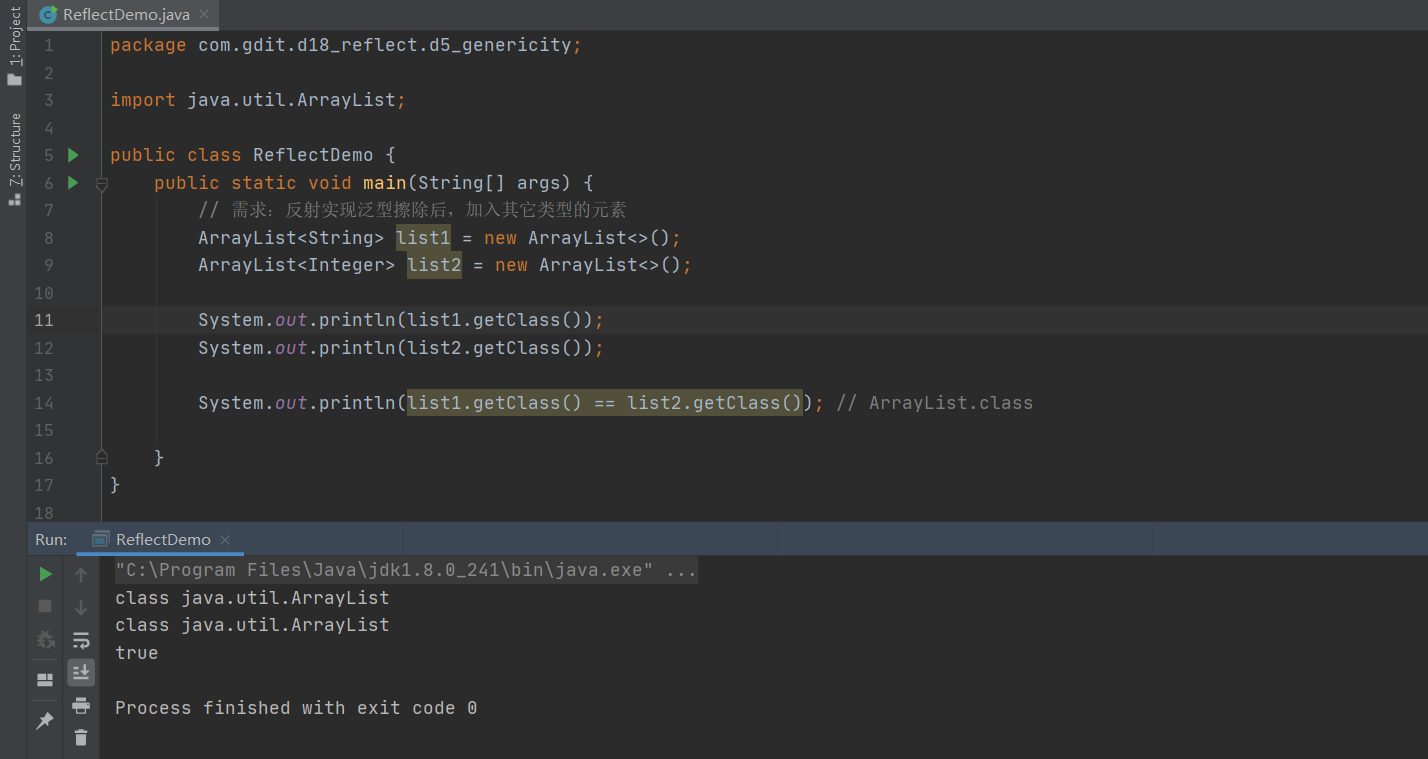The image size is (1428, 759).
Task: Click the Down stack trace arrow
Action: click(81, 607)
